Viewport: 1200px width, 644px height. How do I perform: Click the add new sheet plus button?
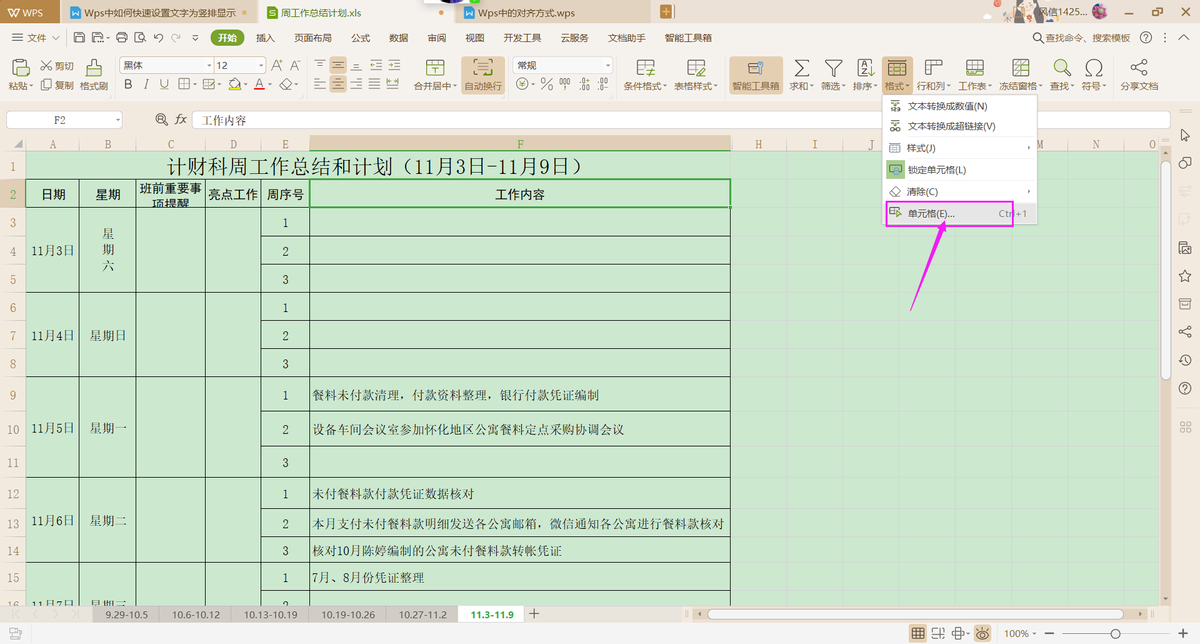534,614
